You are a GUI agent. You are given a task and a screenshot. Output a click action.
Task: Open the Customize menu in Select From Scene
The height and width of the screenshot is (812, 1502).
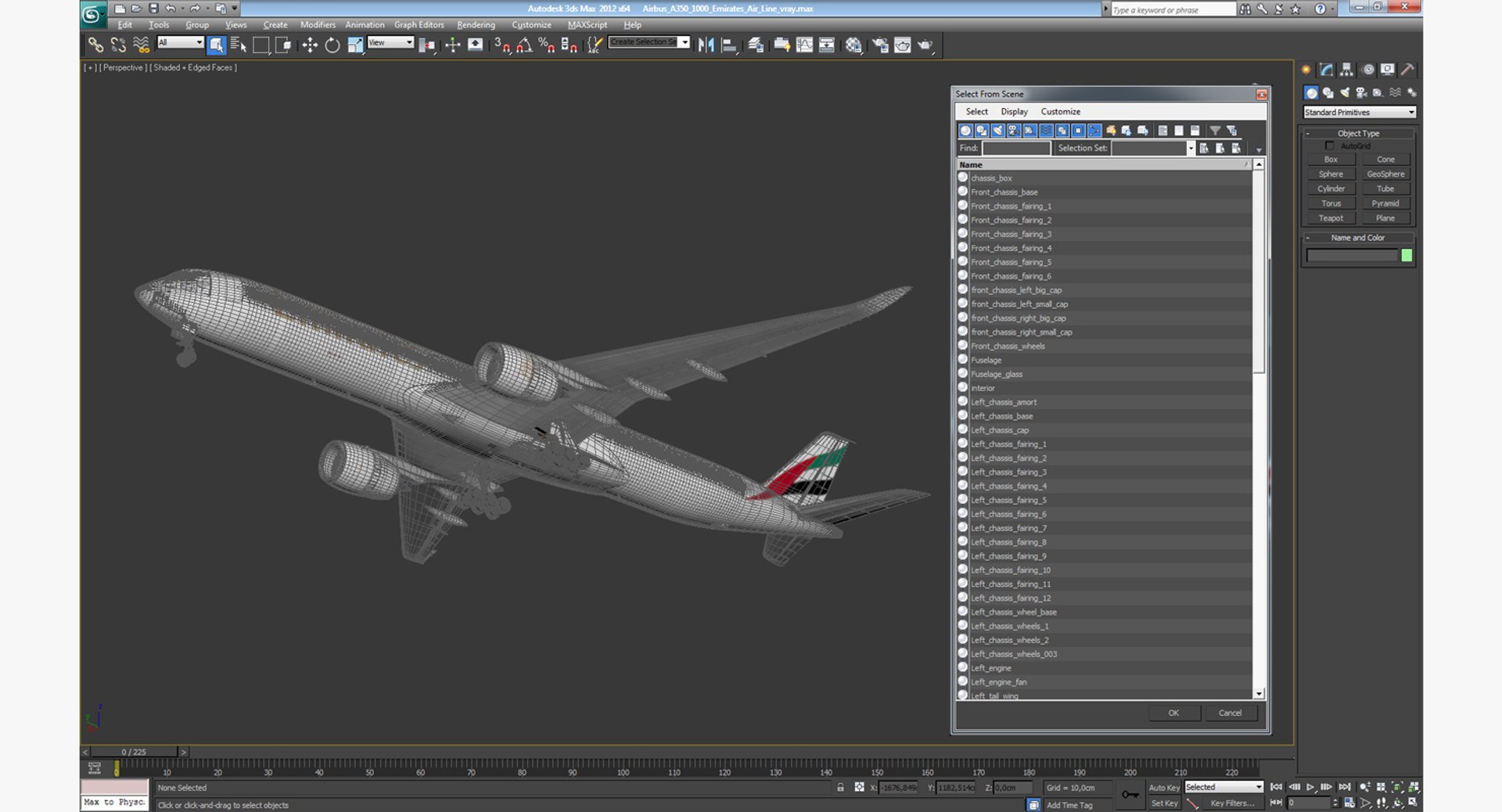pyautogui.click(x=1060, y=112)
